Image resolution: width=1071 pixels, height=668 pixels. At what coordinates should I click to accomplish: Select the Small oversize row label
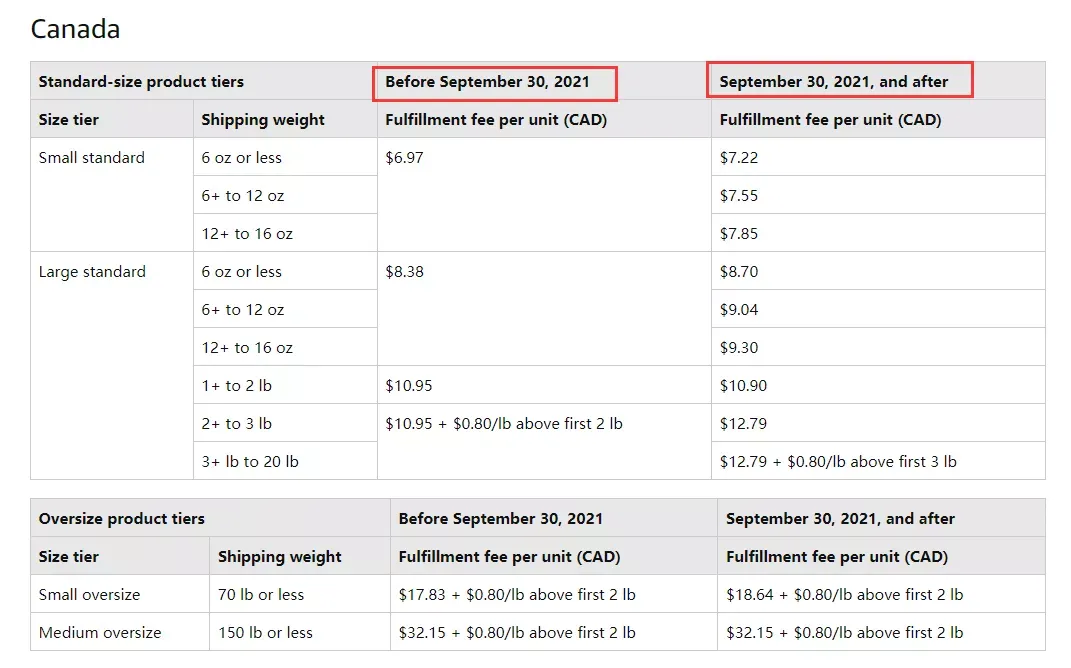click(89, 595)
